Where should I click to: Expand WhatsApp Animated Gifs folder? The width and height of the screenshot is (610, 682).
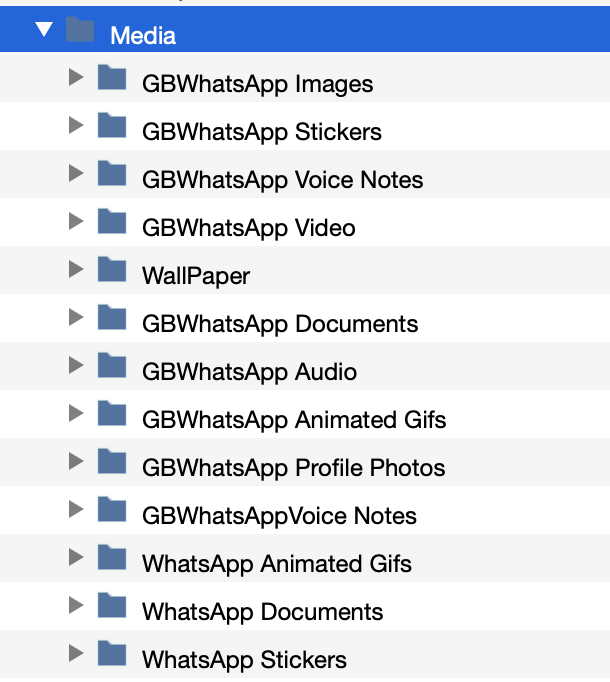pos(76,557)
